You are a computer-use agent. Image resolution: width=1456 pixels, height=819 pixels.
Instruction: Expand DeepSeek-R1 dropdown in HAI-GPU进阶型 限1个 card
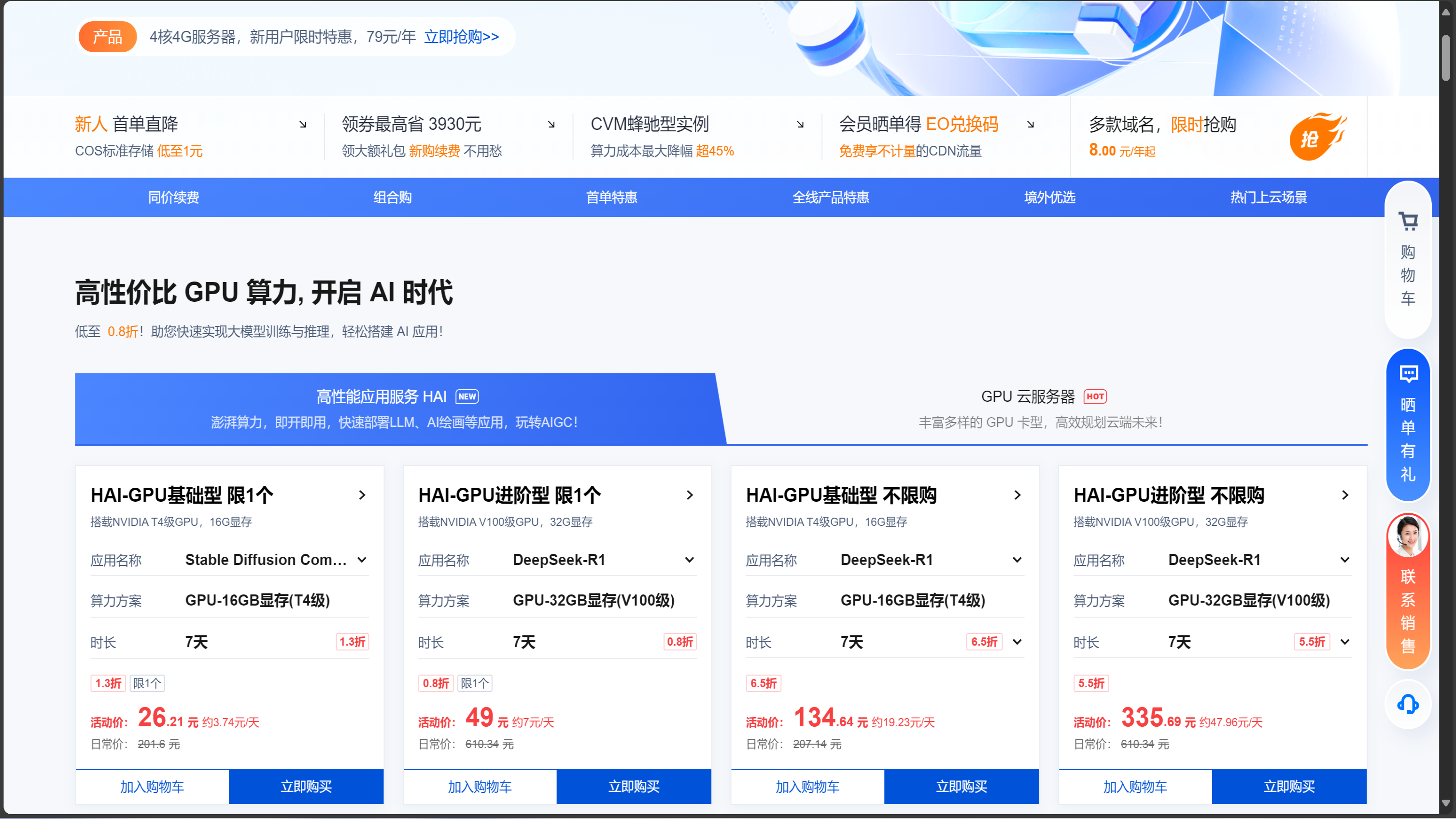[x=690, y=560]
